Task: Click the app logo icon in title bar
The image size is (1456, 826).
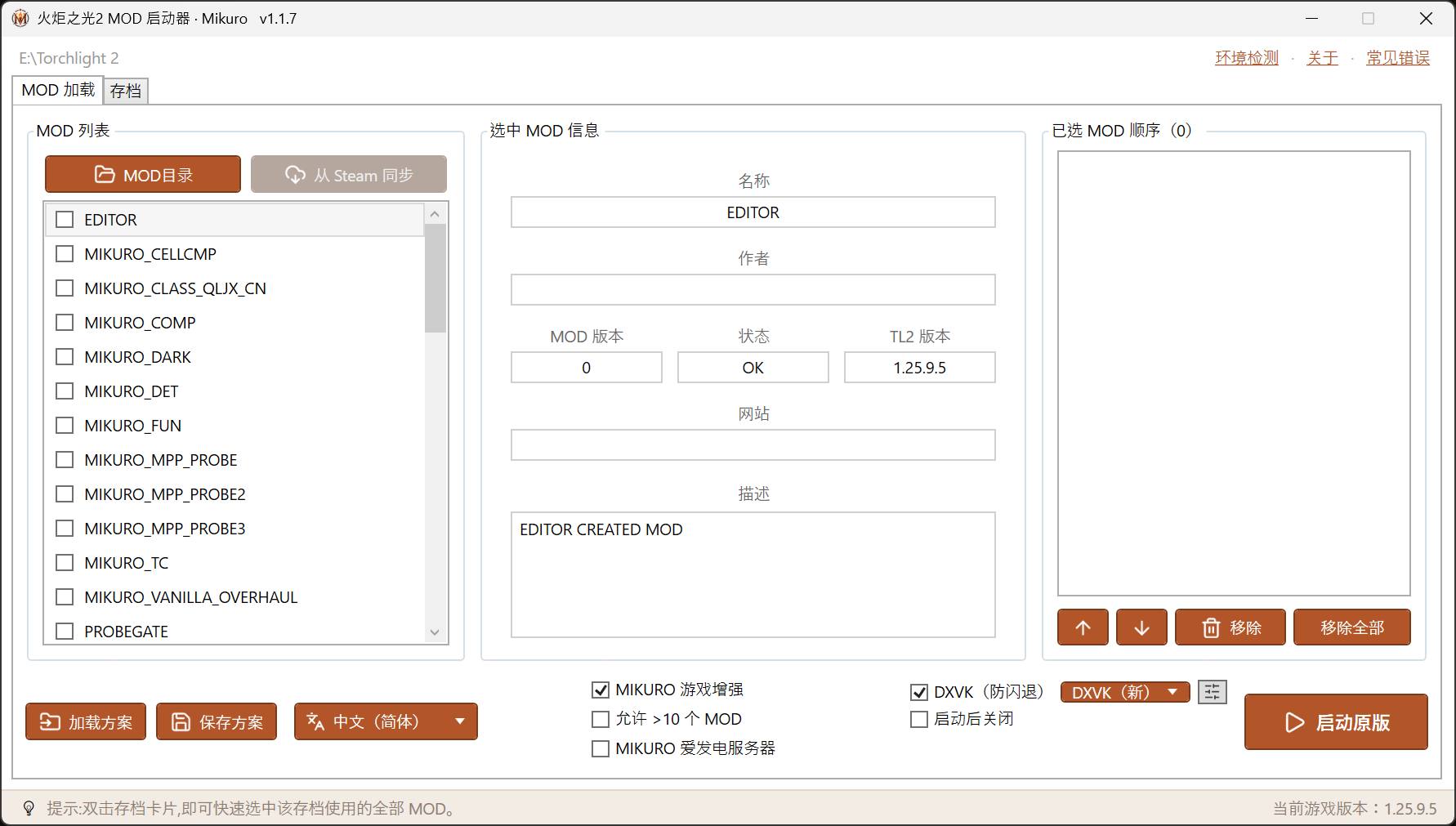Action: (x=20, y=19)
